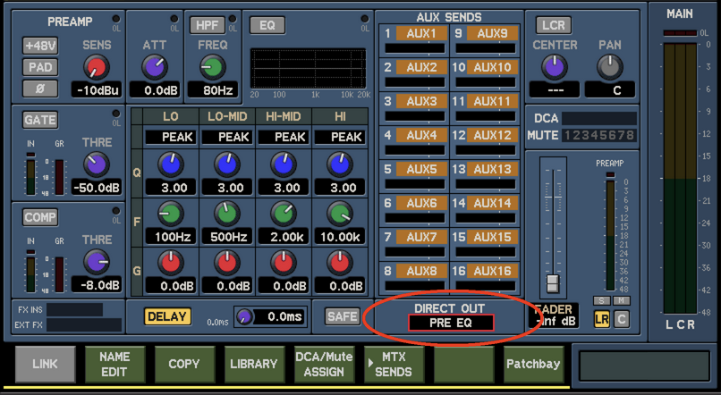Click the green HPF FREQ knob
The width and height of the screenshot is (723, 396).
(x=212, y=67)
